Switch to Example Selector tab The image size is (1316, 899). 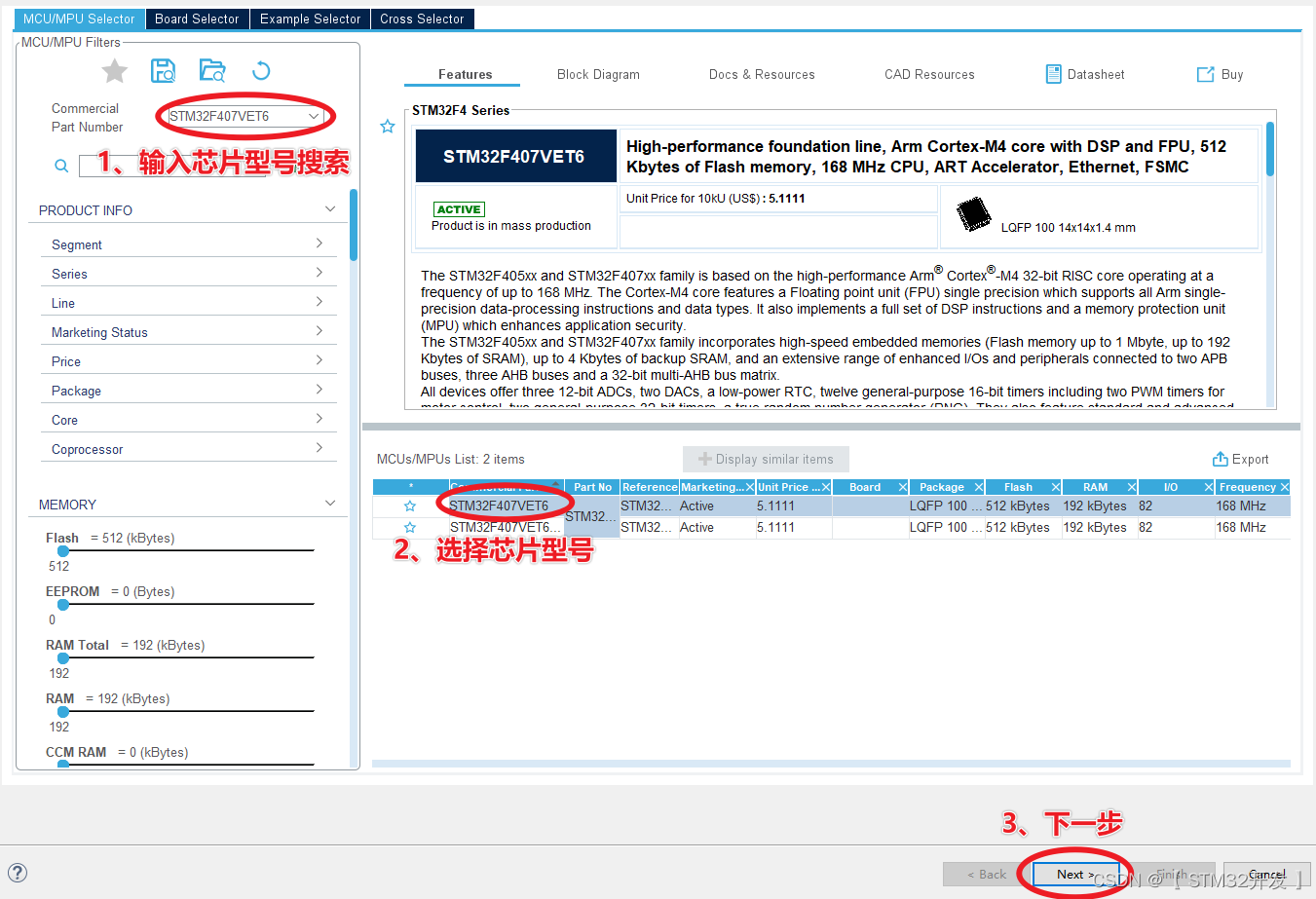click(x=310, y=19)
